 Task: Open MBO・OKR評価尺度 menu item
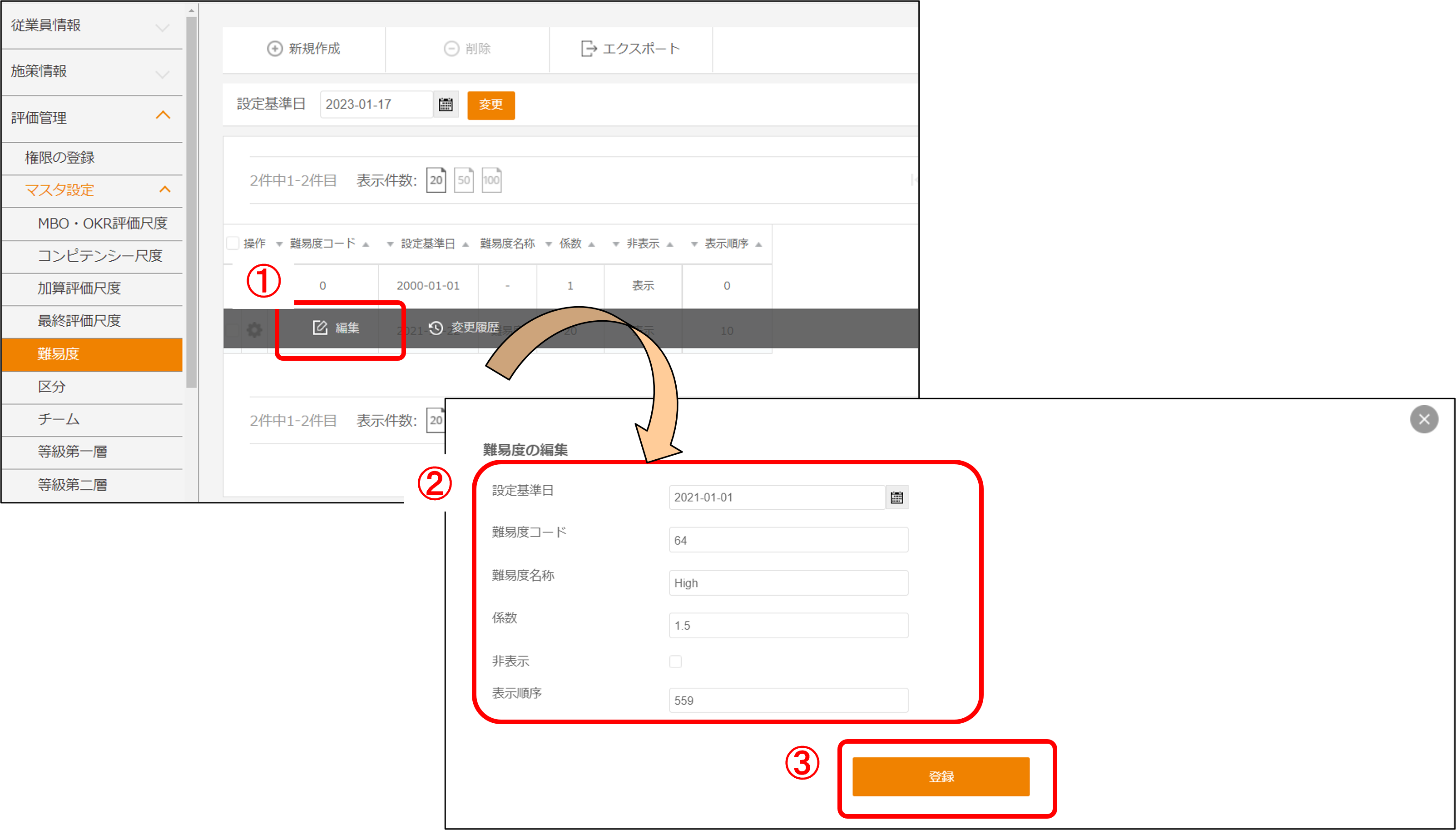click(x=103, y=223)
